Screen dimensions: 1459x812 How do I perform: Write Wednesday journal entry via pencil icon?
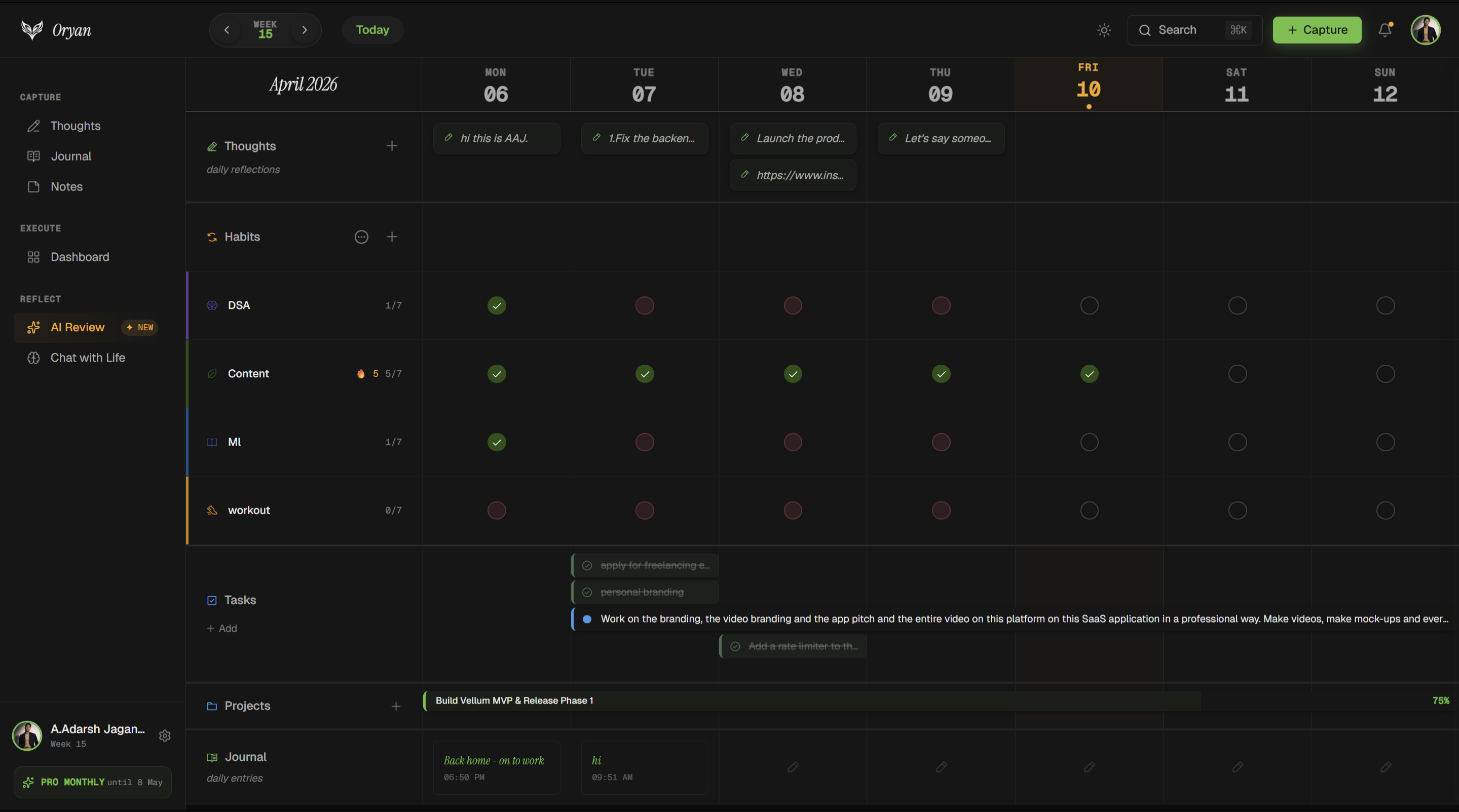pos(793,767)
